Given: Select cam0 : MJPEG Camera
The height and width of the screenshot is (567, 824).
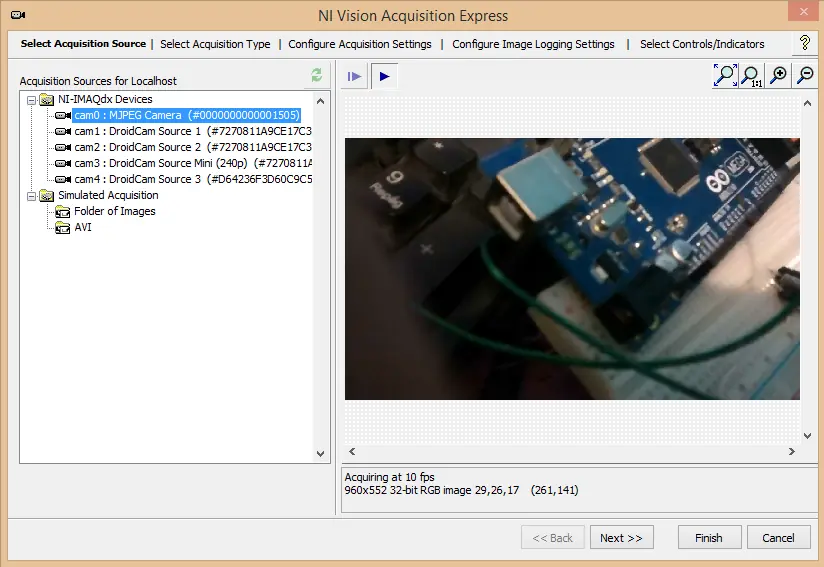Looking at the screenshot, I should pyautogui.click(x=187, y=115).
